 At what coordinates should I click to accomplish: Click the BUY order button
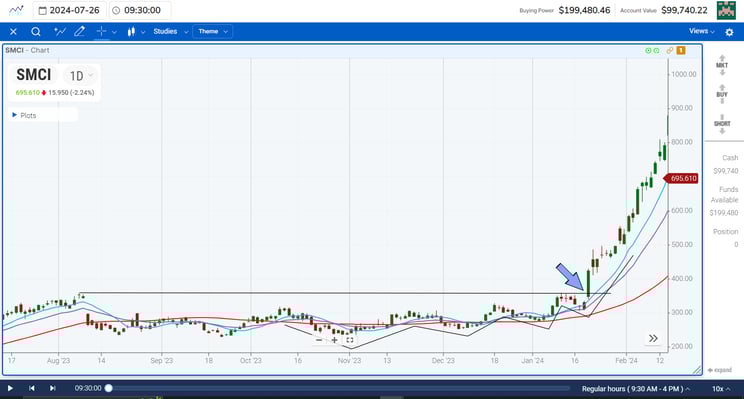click(722, 94)
